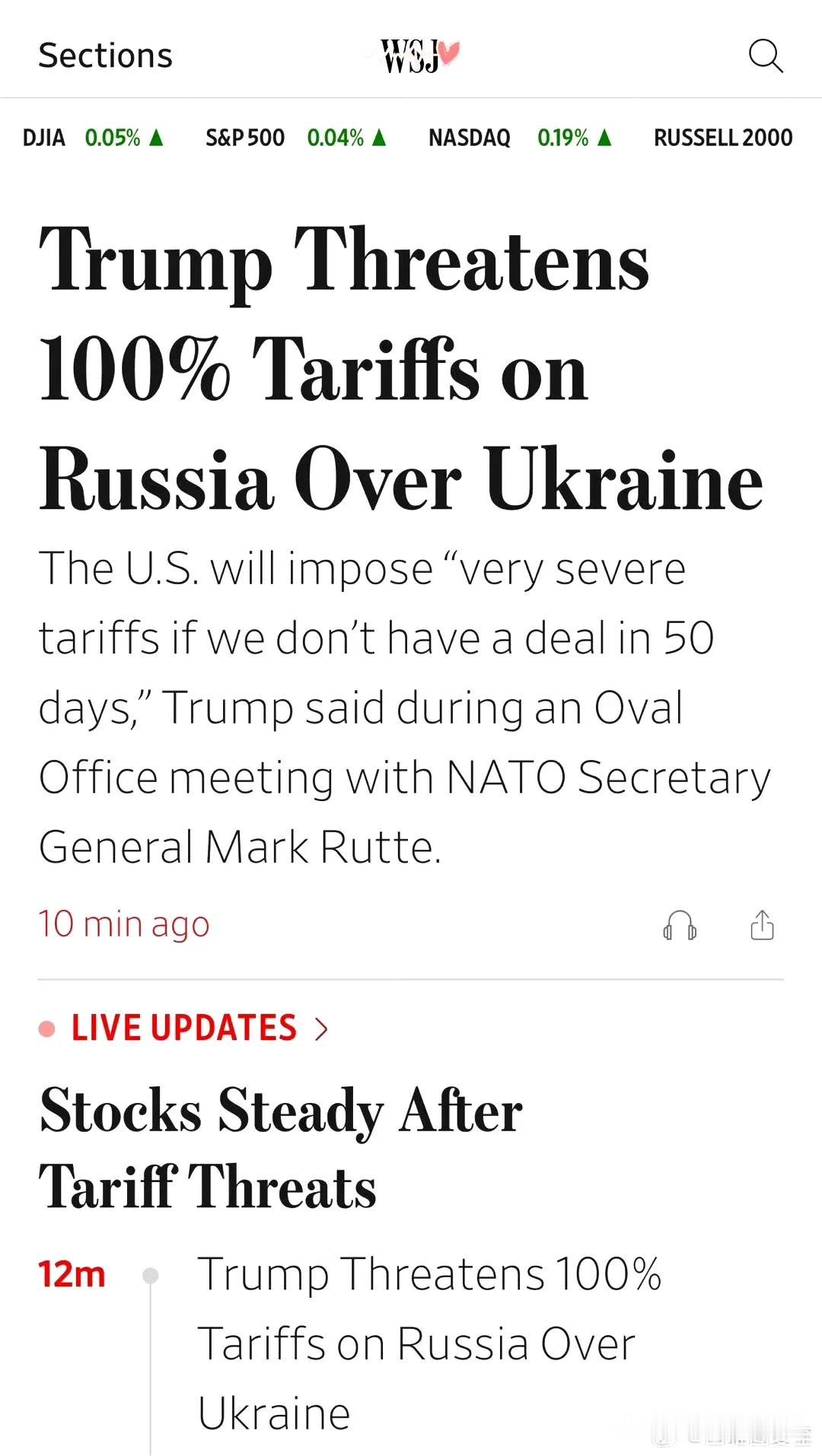Open Stocks Steady After Tariff Threats headline
Viewport: 822px width, 1456px height.
click(x=281, y=1148)
